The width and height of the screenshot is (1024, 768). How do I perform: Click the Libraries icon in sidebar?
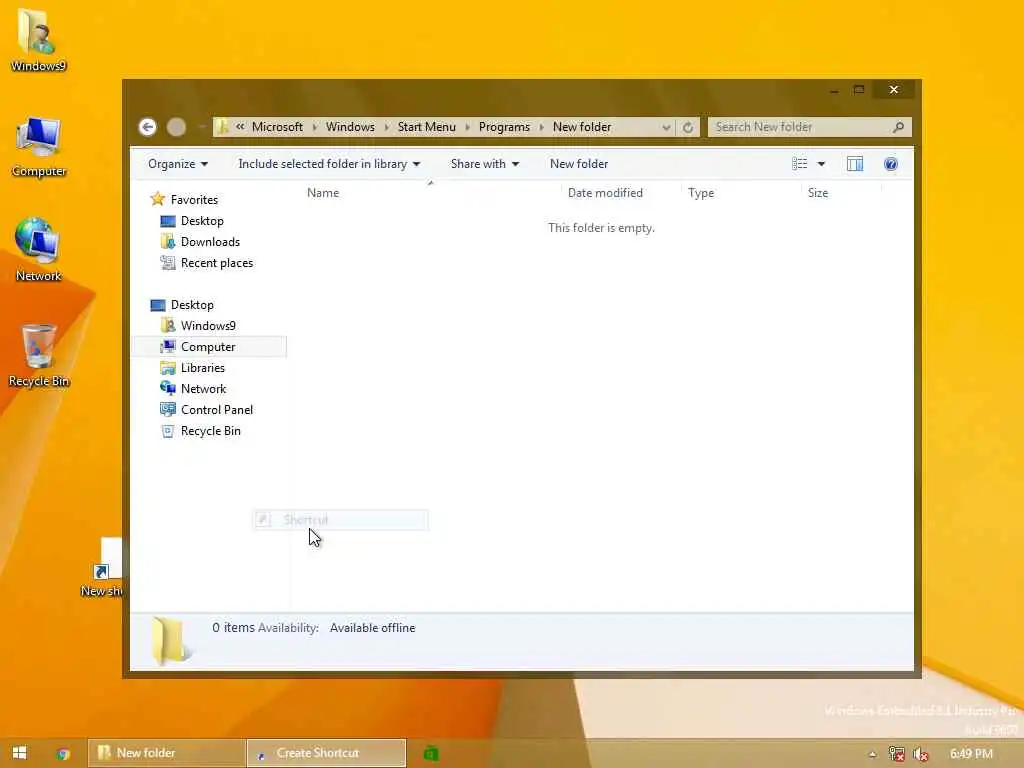point(168,368)
